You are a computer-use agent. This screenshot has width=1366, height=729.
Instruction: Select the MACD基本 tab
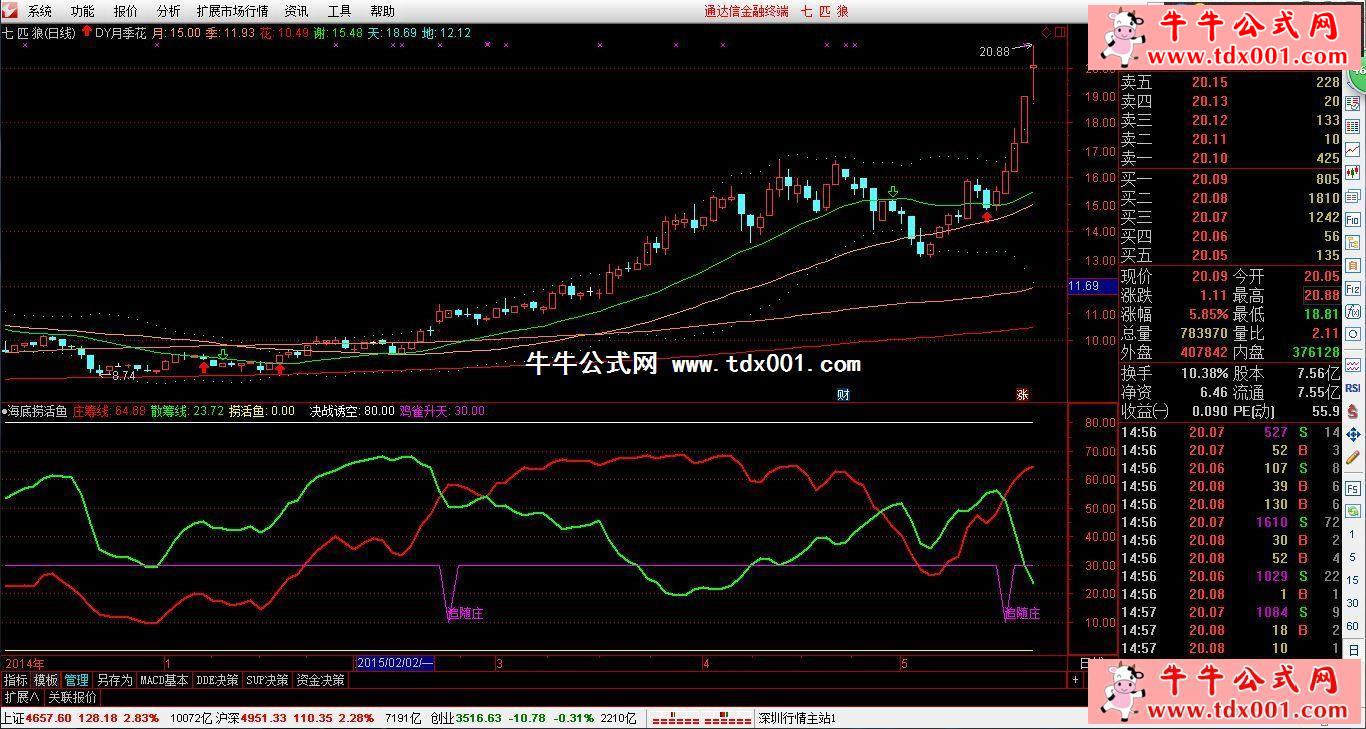tap(164, 680)
